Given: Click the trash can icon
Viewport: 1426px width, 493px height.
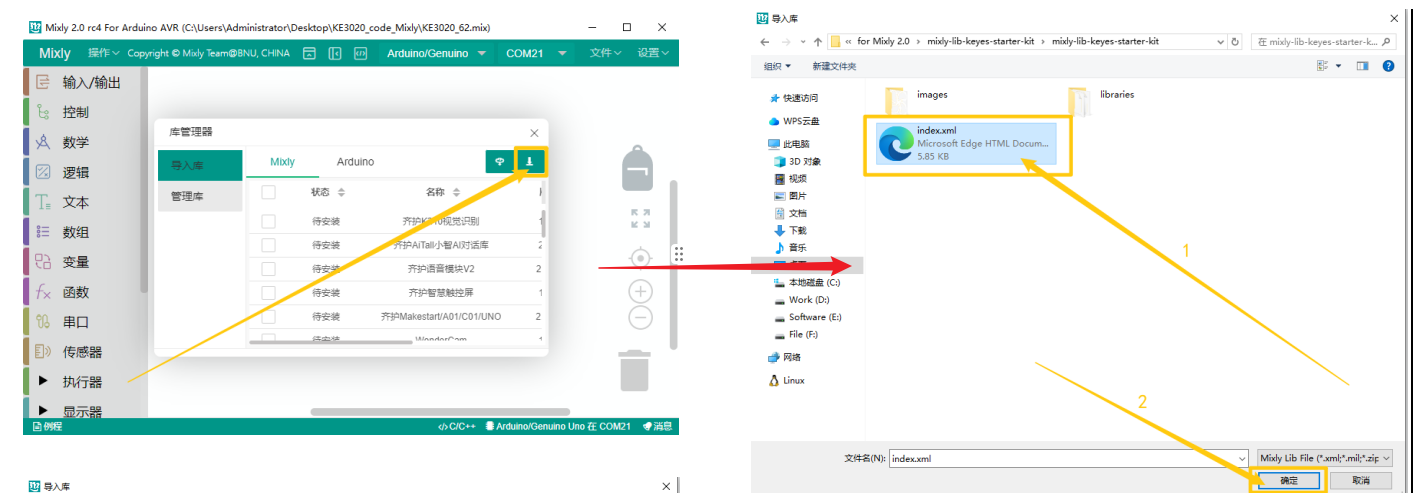Looking at the screenshot, I should click(635, 369).
